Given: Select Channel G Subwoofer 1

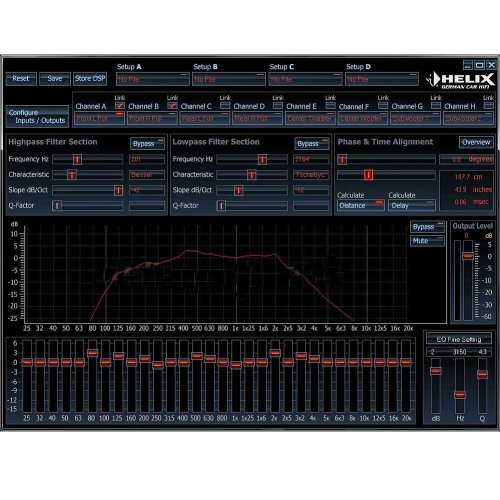Looking at the screenshot, I should coord(415,119).
